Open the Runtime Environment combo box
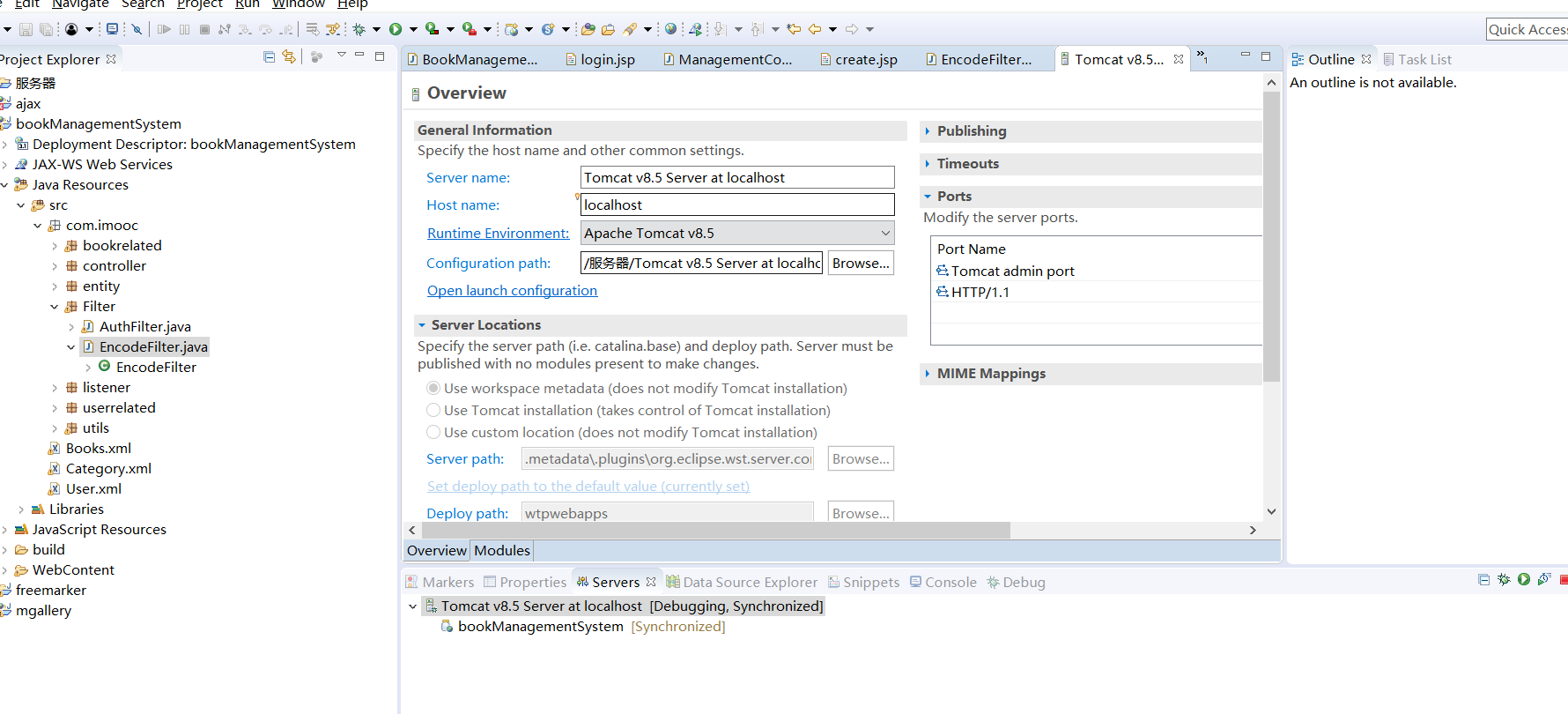The image size is (1568, 714). [737, 233]
